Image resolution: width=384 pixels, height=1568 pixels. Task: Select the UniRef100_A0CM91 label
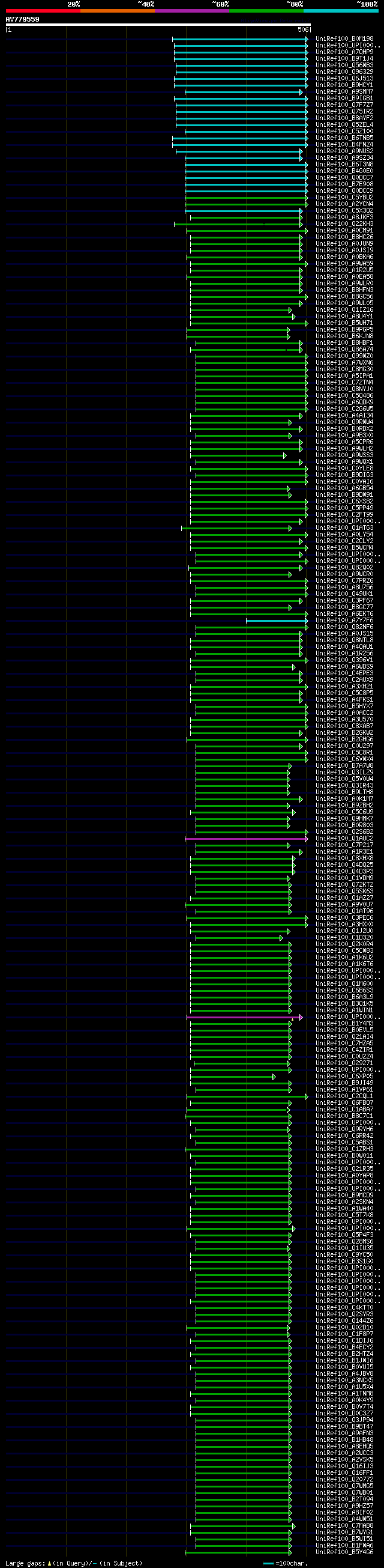pyautogui.click(x=344, y=231)
